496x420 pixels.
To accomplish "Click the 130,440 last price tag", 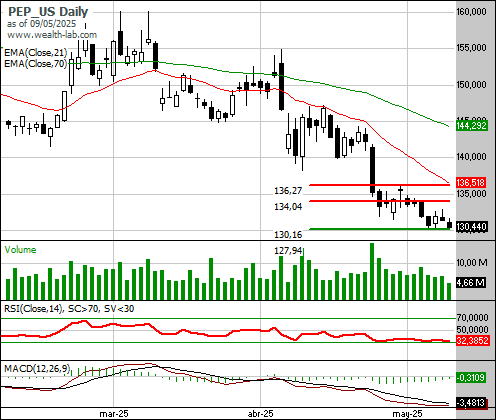I will 471,227.
